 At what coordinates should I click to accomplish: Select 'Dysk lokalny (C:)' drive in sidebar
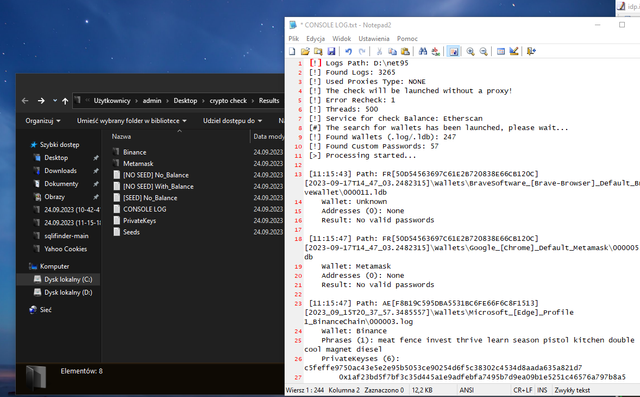pyautogui.click(x=68, y=279)
